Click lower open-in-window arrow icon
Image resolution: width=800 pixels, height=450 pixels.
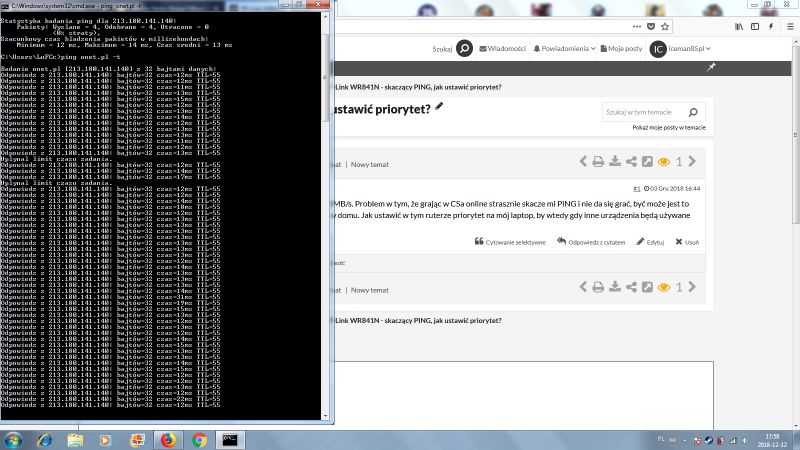click(647, 287)
